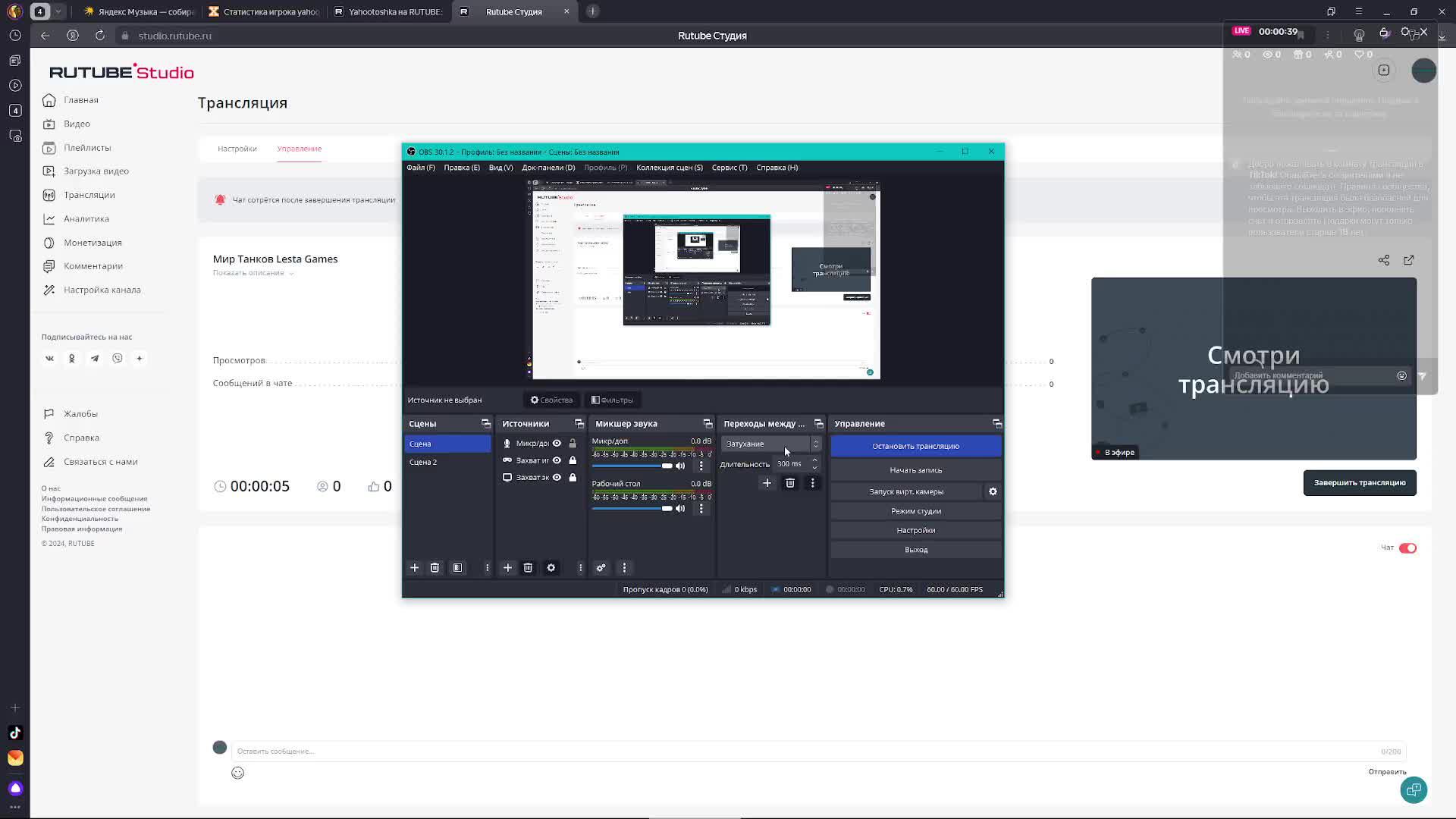Open Рабочий стол mixer options three dots
Image resolution: width=1456 pixels, height=819 pixels.
pyautogui.click(x=701, y=508)
